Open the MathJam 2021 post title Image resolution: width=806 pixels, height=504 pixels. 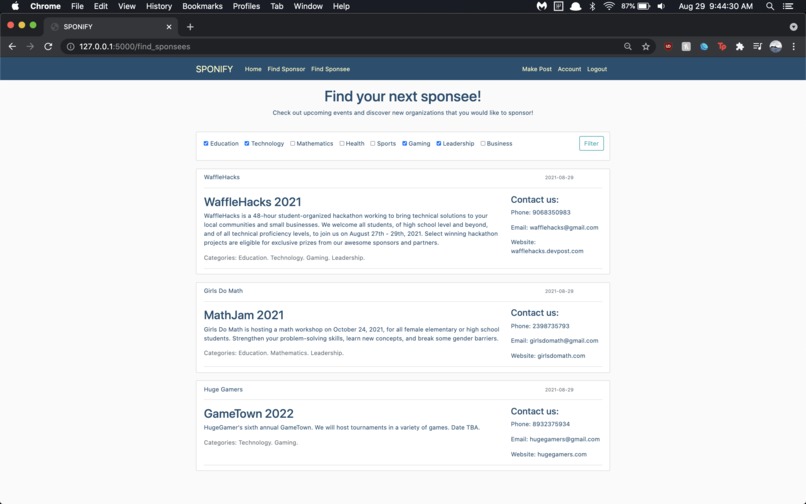click(244, 315)
